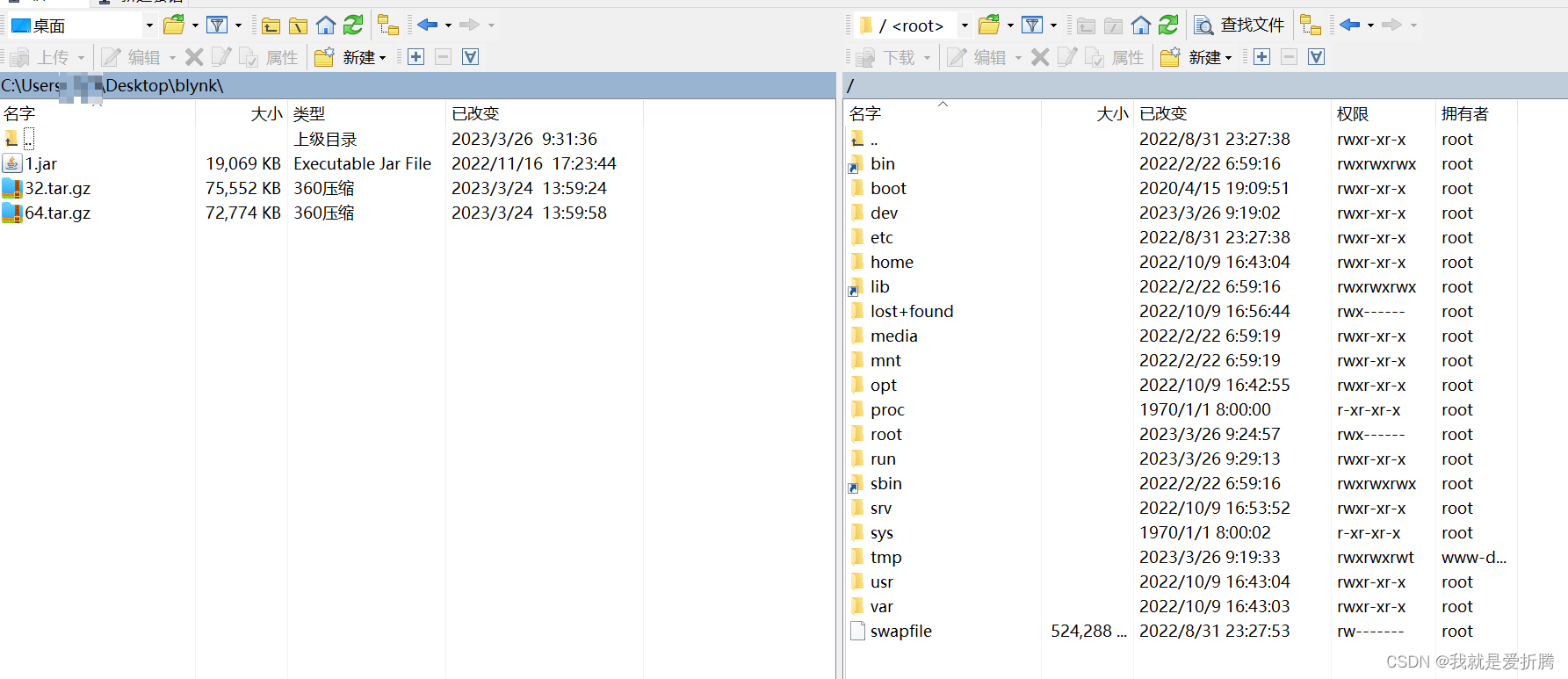Image resolution: width=1568 pixels, height=679 pixels.
Task: Navigate back in local panel
Action: (x=428, y=25)
